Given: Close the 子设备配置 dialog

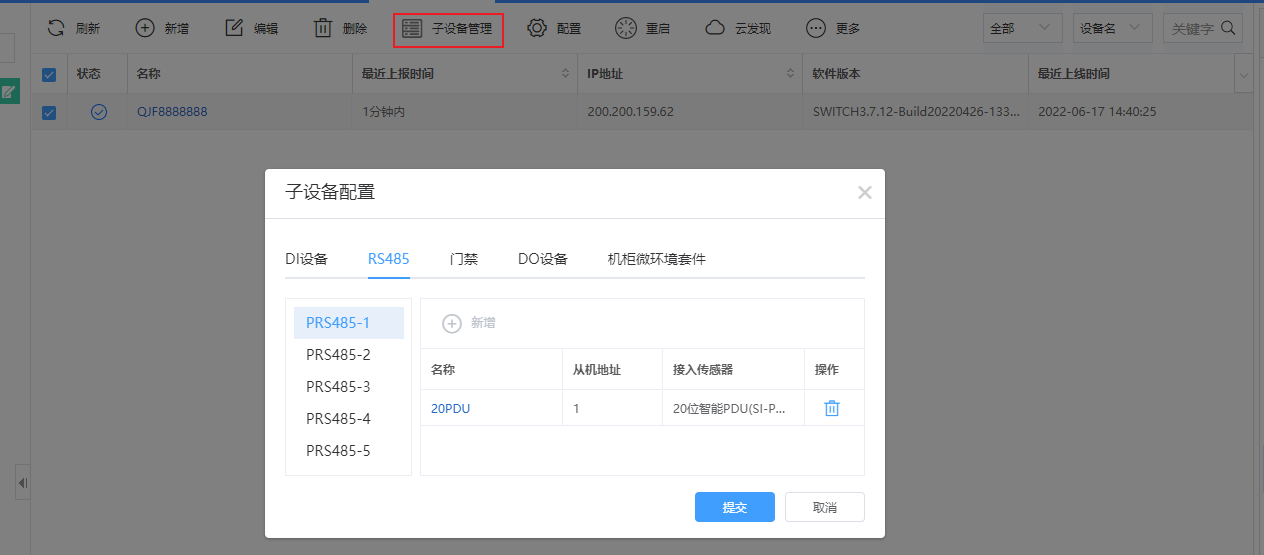Looking at the screenshot, I should click(x=865, y=193).
